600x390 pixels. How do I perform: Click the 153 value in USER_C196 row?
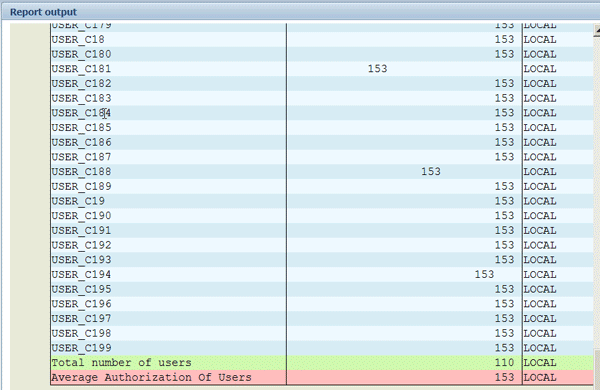504,304
